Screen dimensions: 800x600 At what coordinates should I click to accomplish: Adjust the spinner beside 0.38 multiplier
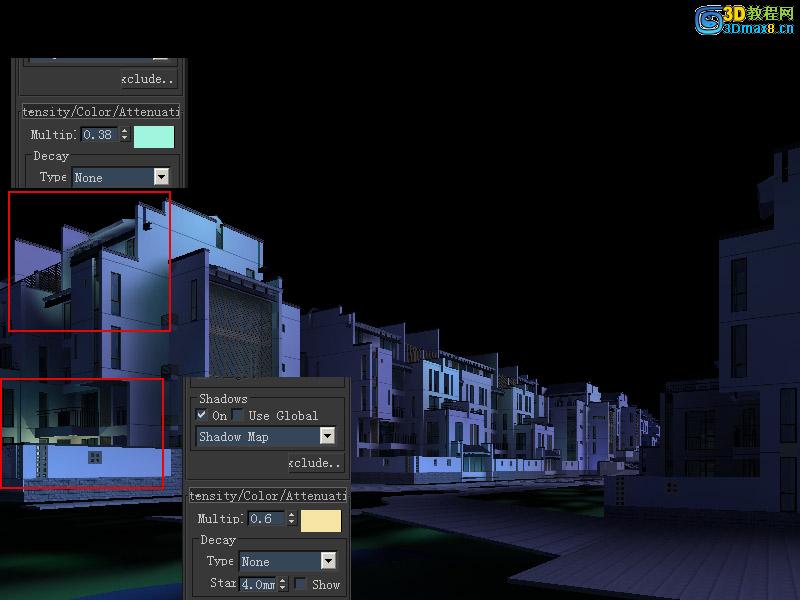point(124,135)
